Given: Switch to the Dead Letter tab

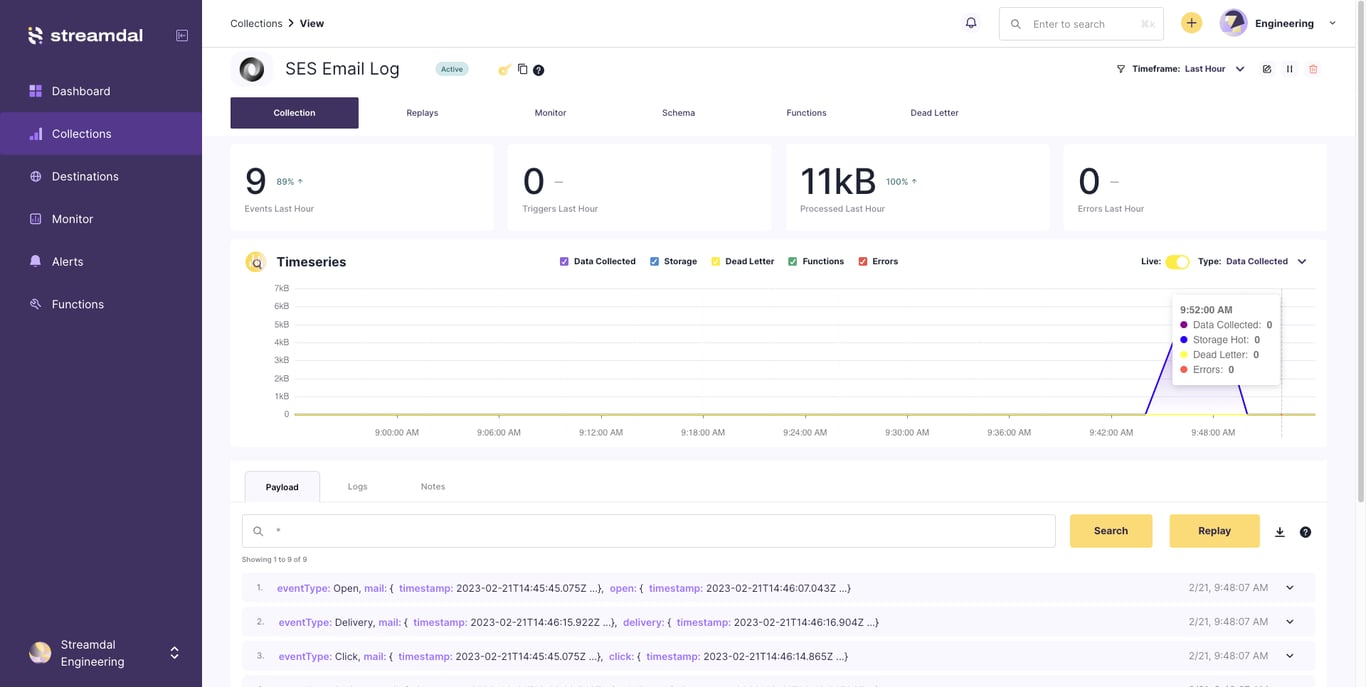Looking at the screenshot, I should pyautogui.click(x=934, y=113).
